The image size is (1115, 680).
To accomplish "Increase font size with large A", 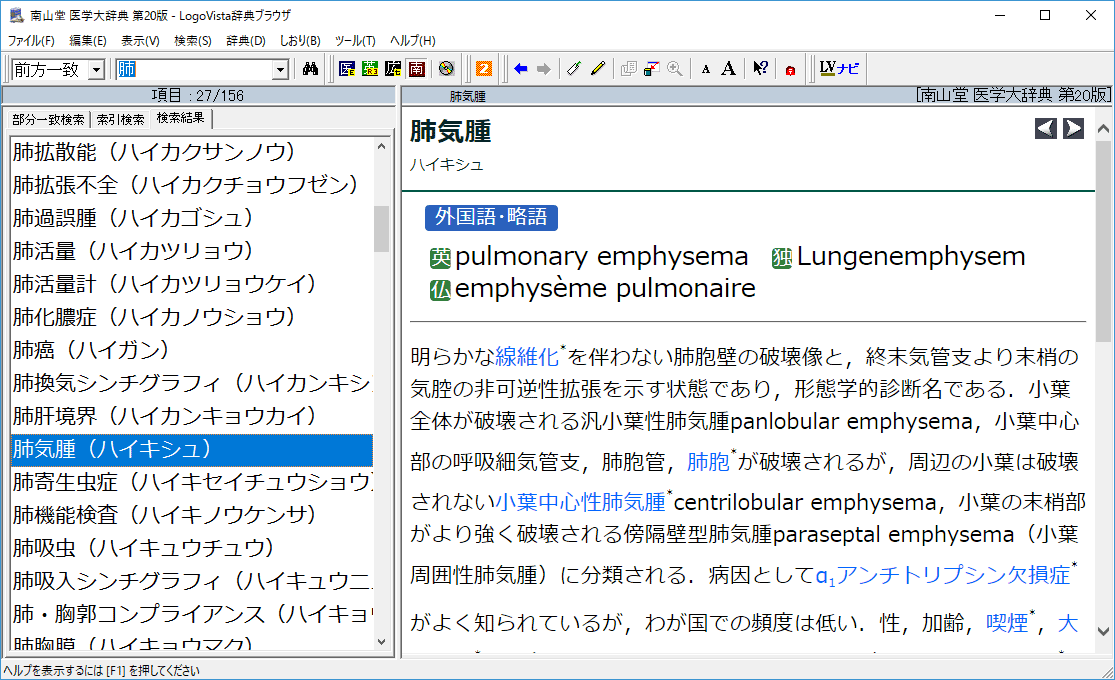I will tap(728, 69).
